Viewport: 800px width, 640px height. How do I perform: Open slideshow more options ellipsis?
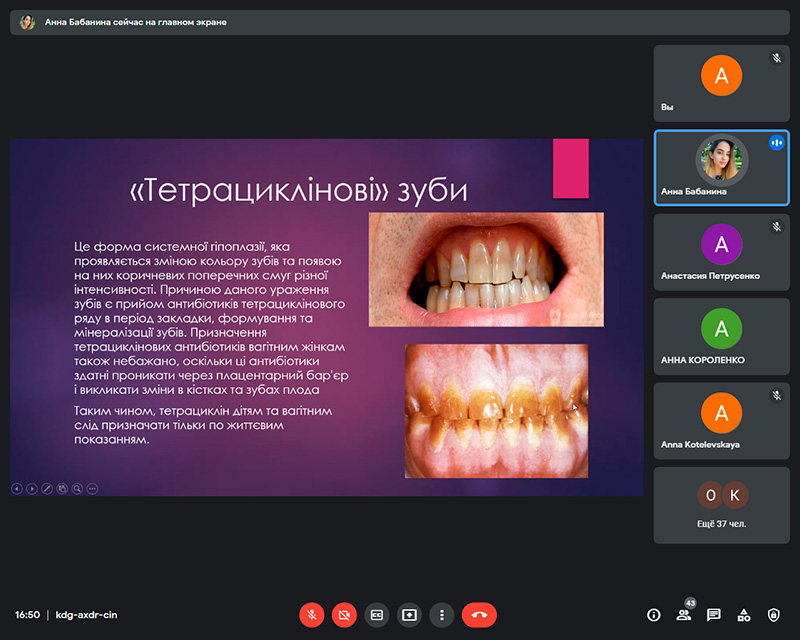(x=92, y=489)
